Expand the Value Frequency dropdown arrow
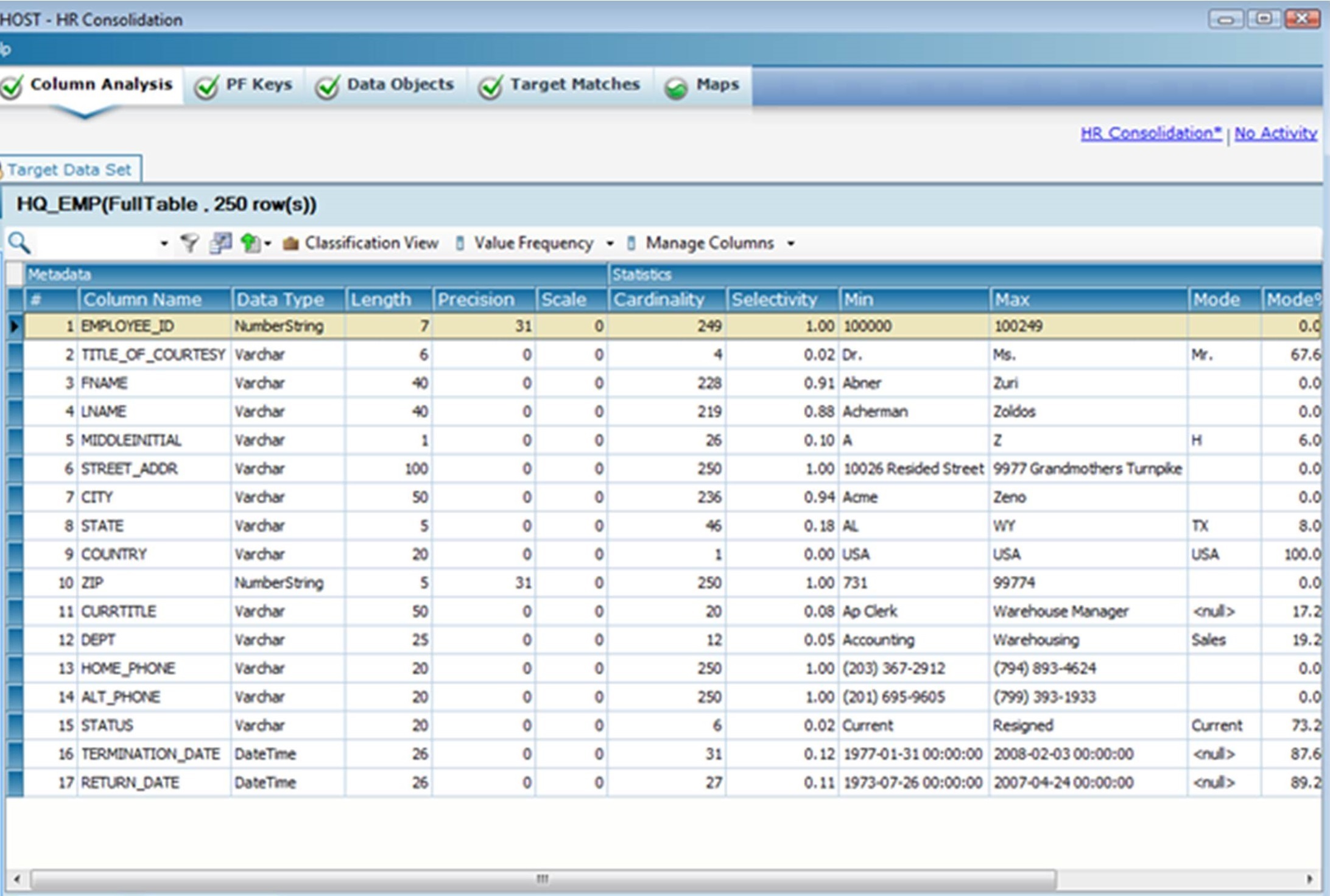Screen dimensions: 1330x896 (x=610, y=243)
